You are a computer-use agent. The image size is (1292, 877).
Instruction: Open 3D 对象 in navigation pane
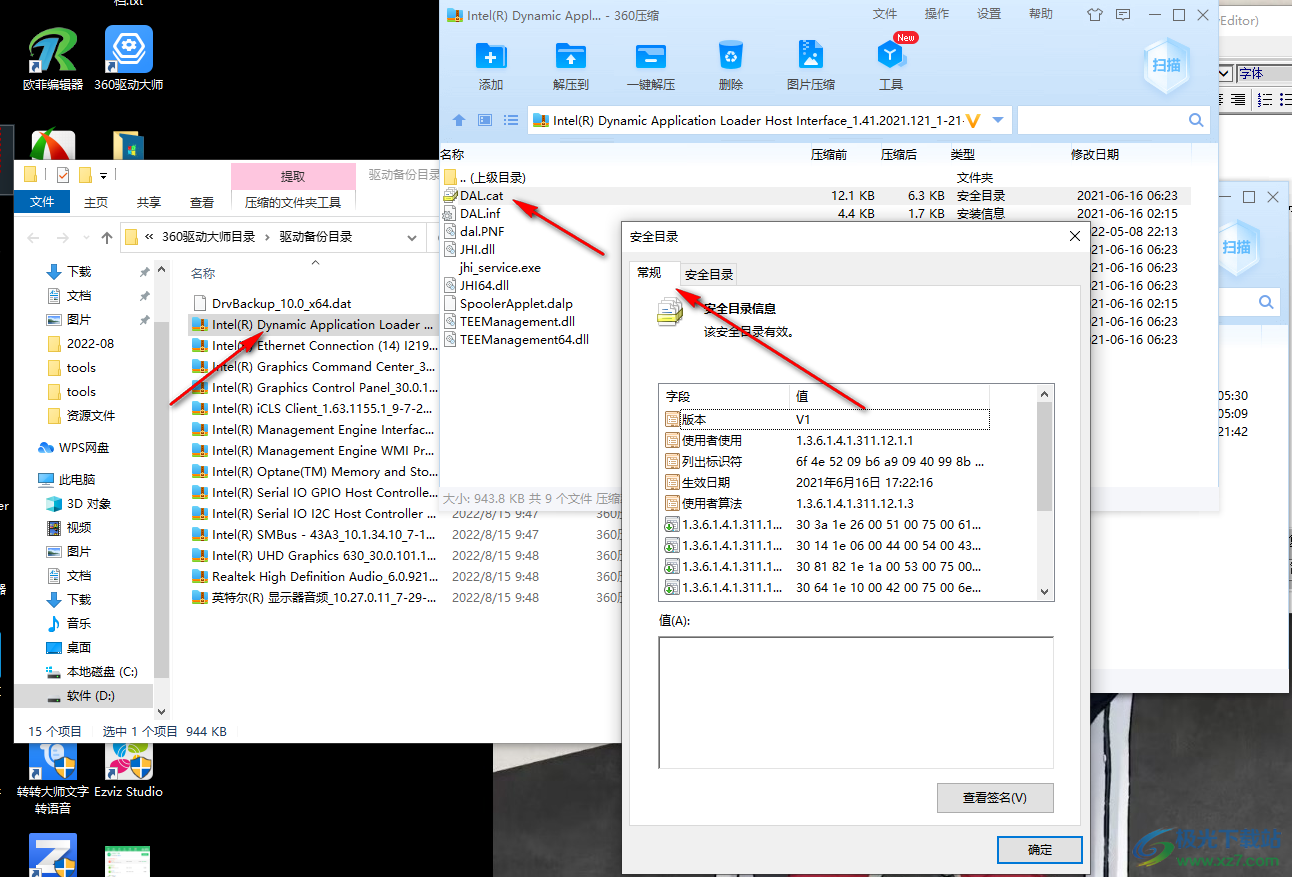pos(89,504)
